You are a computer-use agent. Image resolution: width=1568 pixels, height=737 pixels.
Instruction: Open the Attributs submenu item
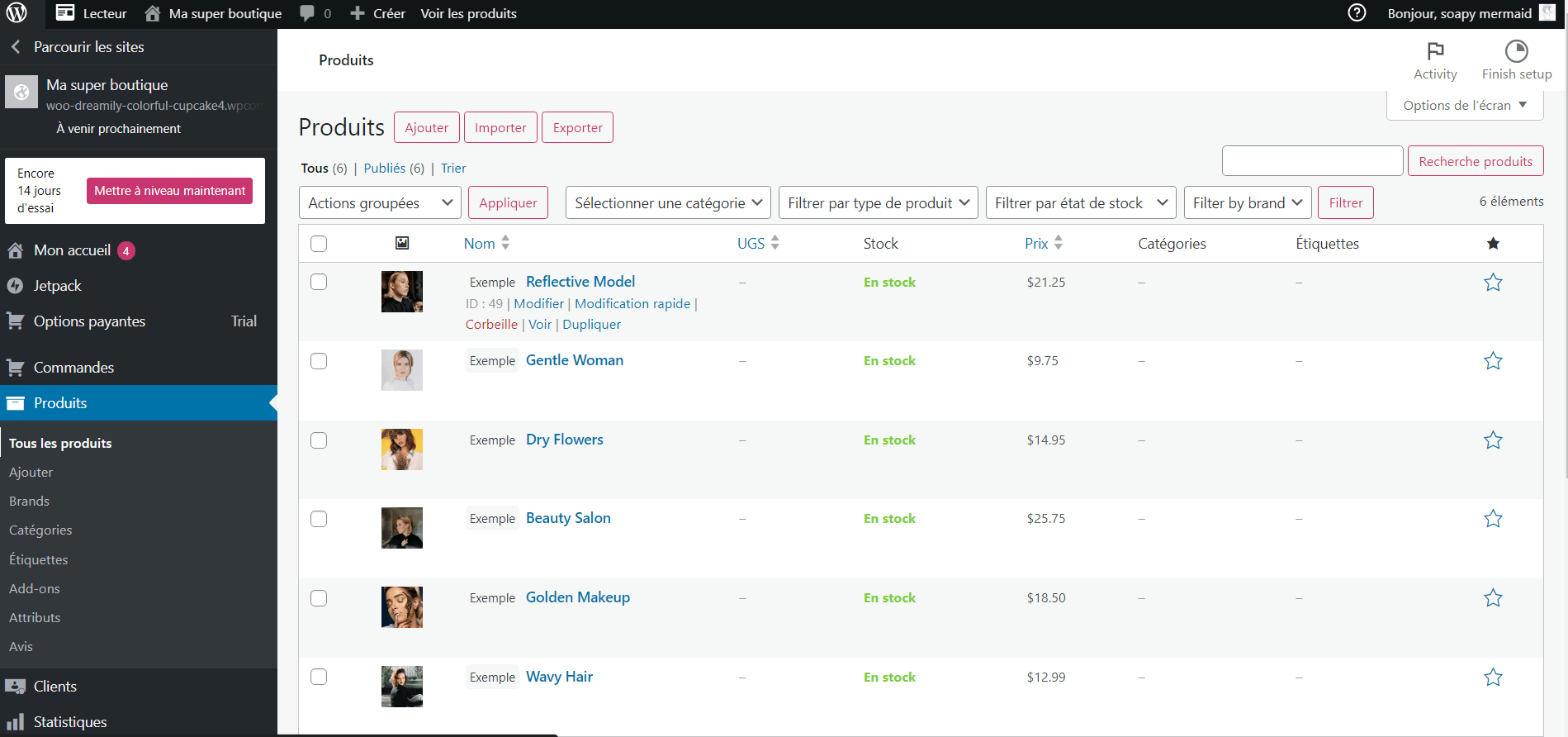pyautogui.click(x=35, y=617)
